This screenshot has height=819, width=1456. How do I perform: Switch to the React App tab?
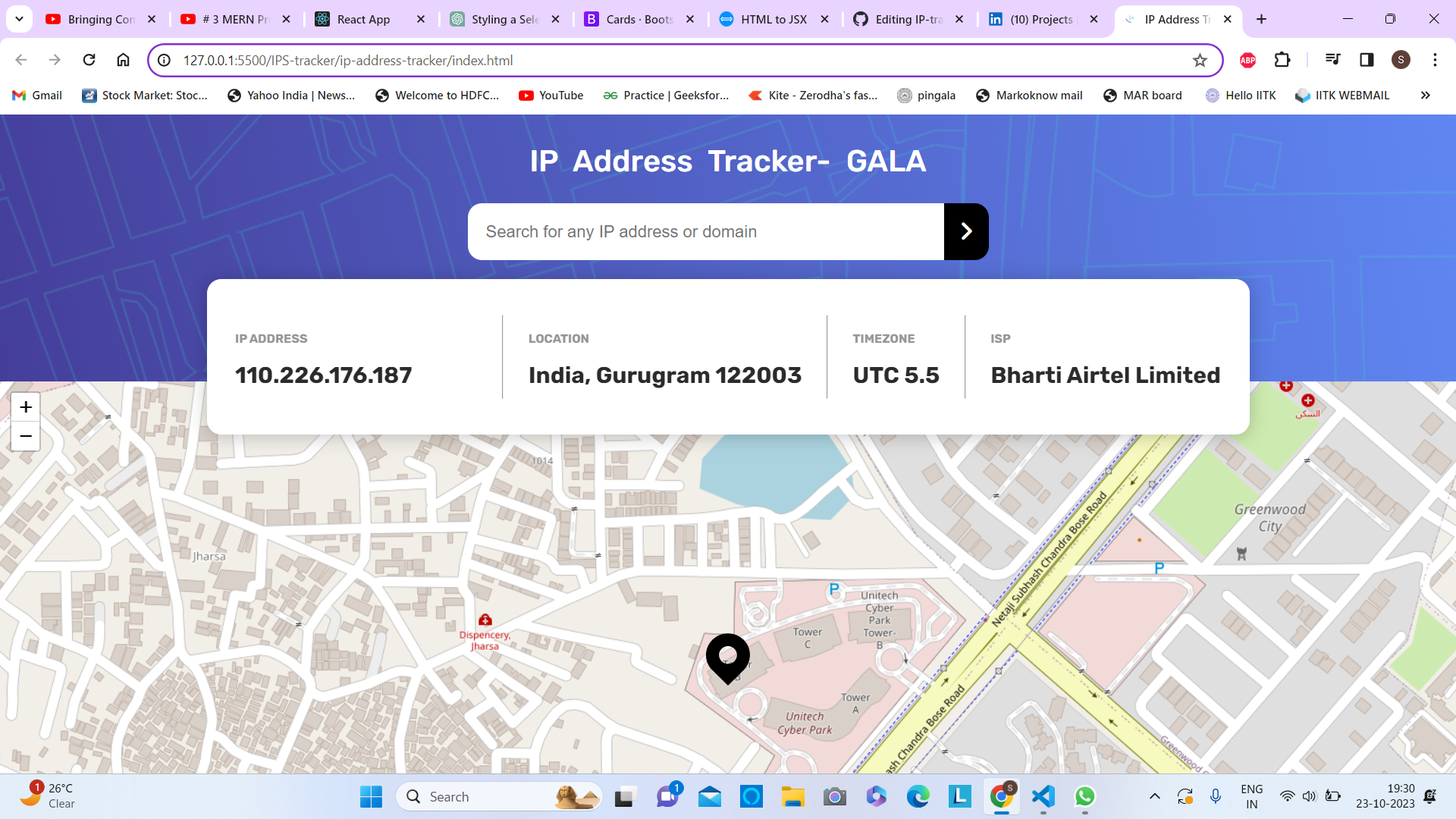362,19
